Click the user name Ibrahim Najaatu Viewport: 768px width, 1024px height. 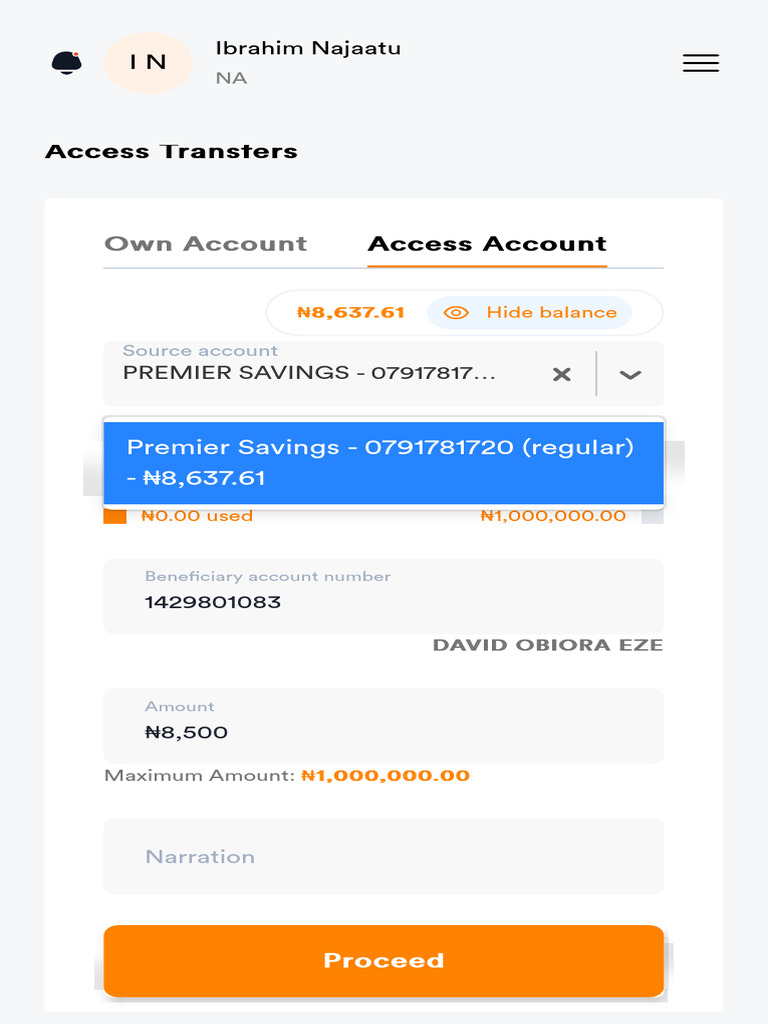308,48
